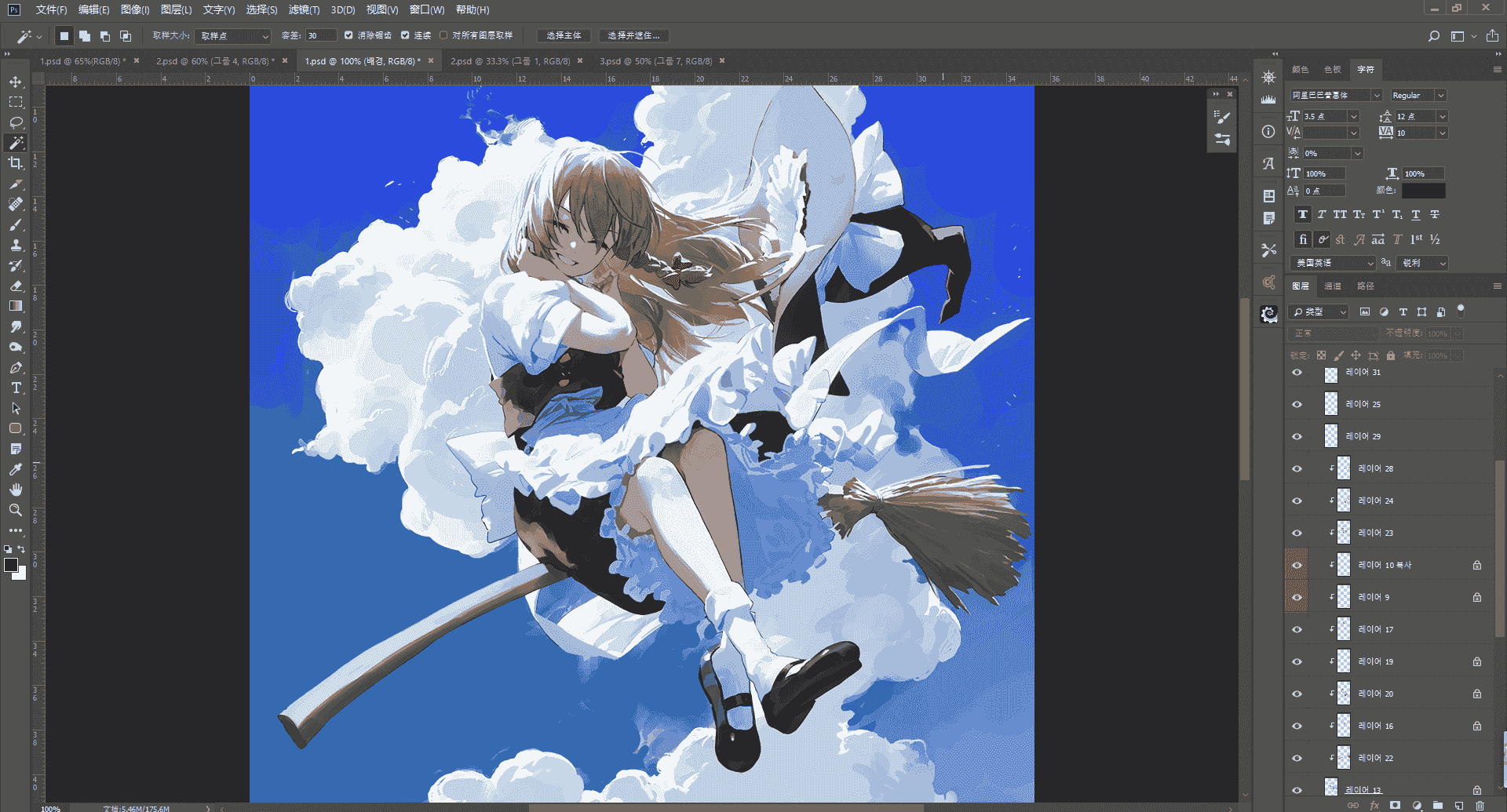Select the Hand tool
Screen dimensions: 1507x812
(x=16, y=490)
